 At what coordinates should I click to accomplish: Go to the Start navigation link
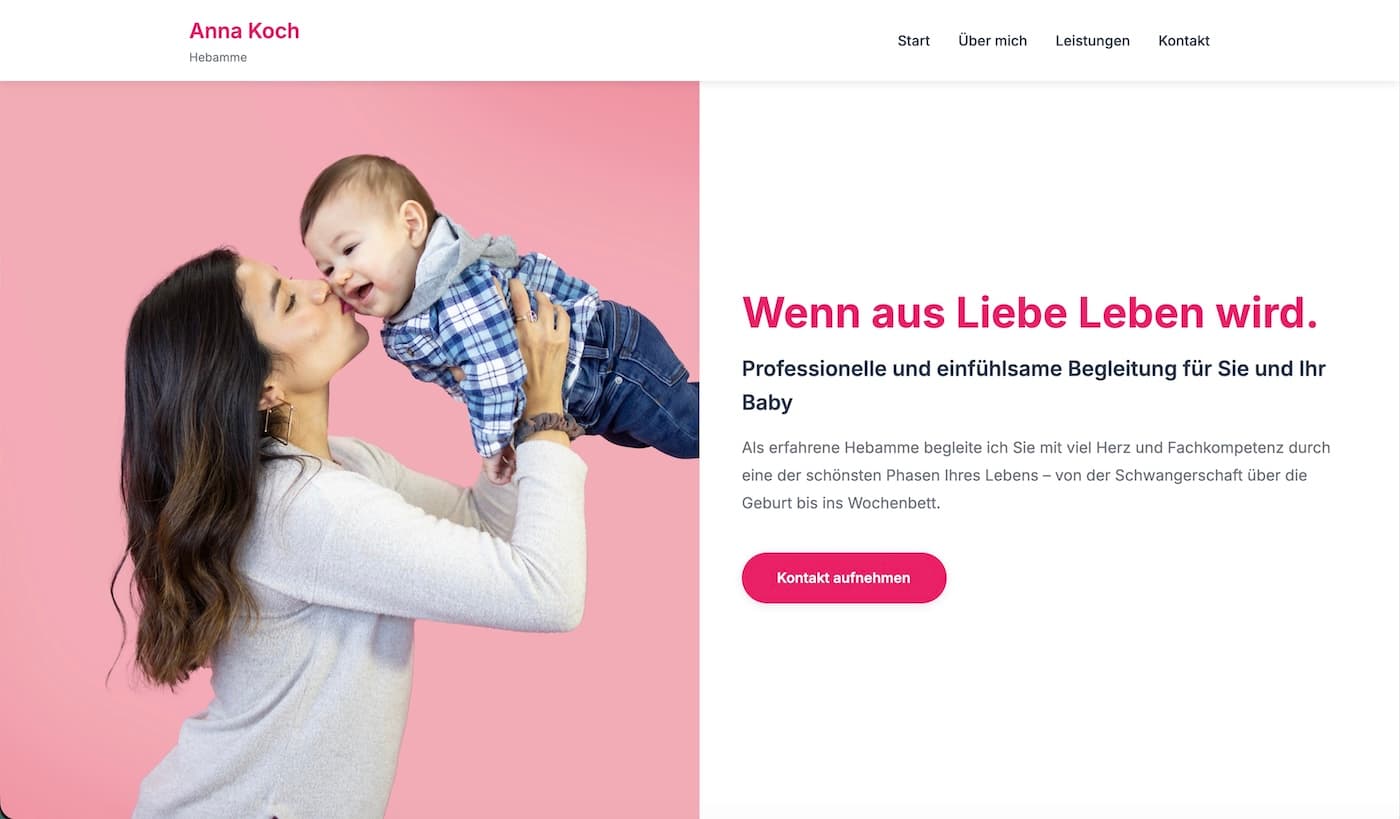[913, 41]
